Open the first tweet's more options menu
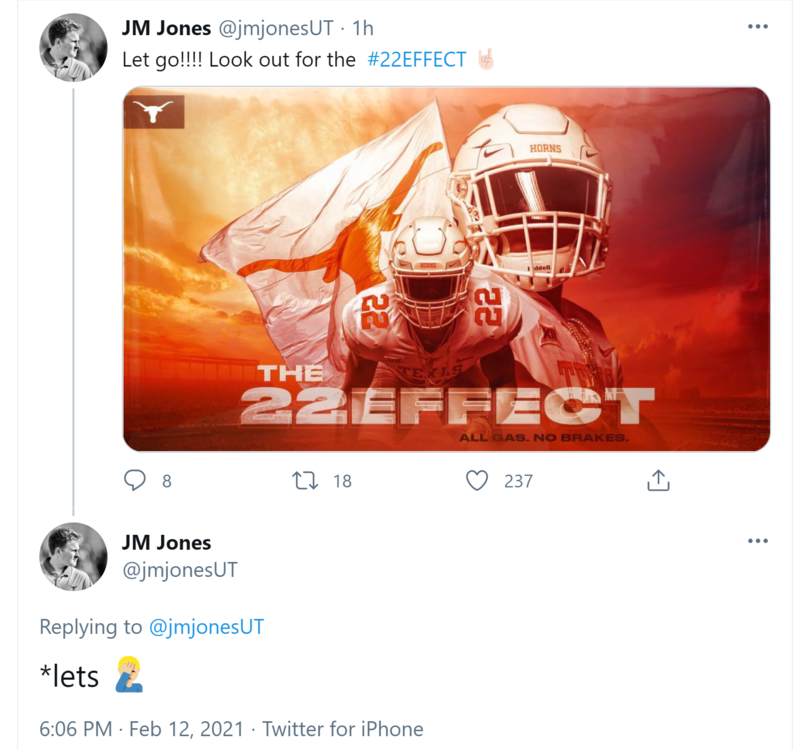811x750 pixels. pyautogui.click(x=758, y=27)
